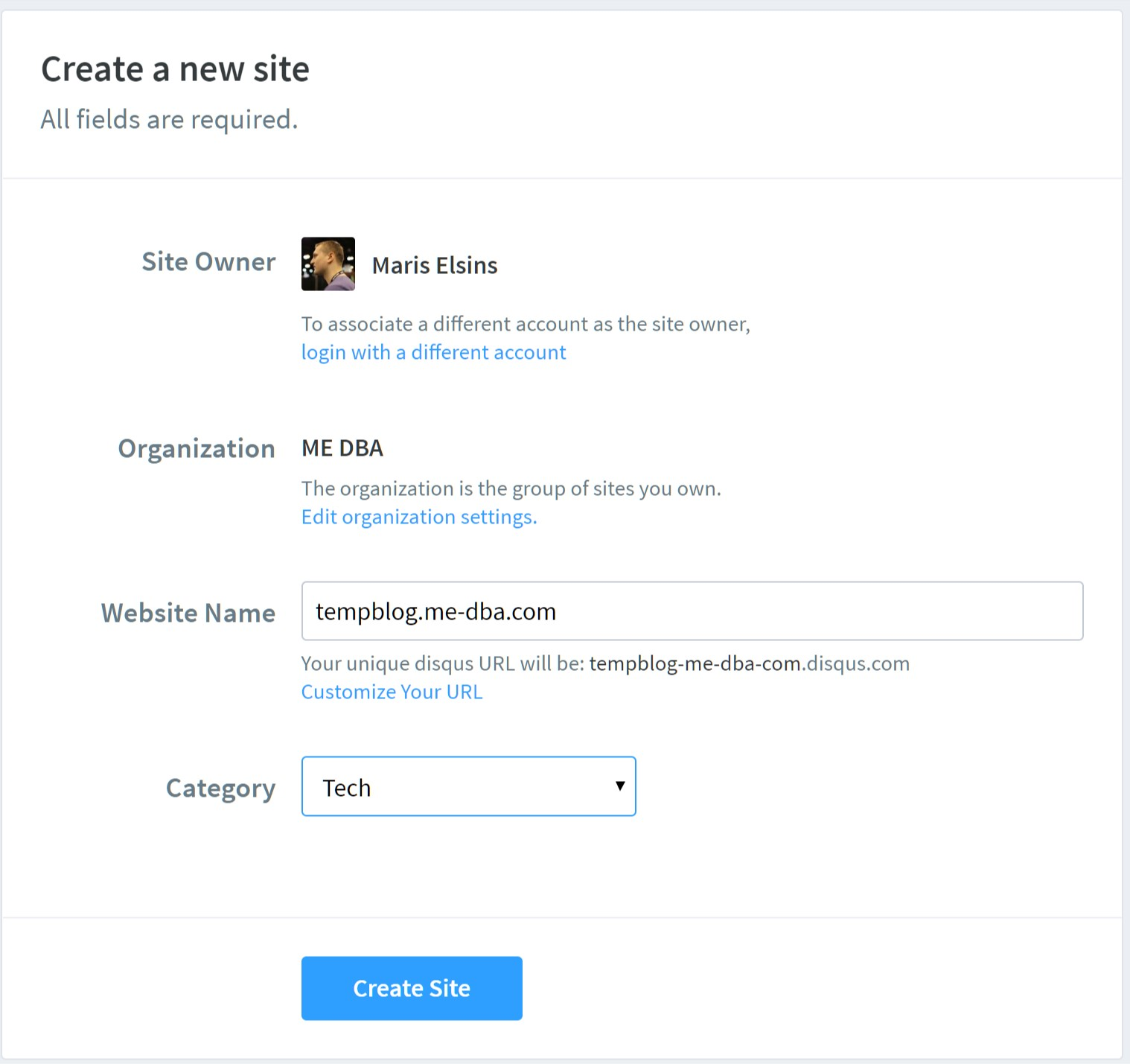This screenshot has height=1064, width=1130.
Task: Click the Organization label
Action: tap(197, 449)
